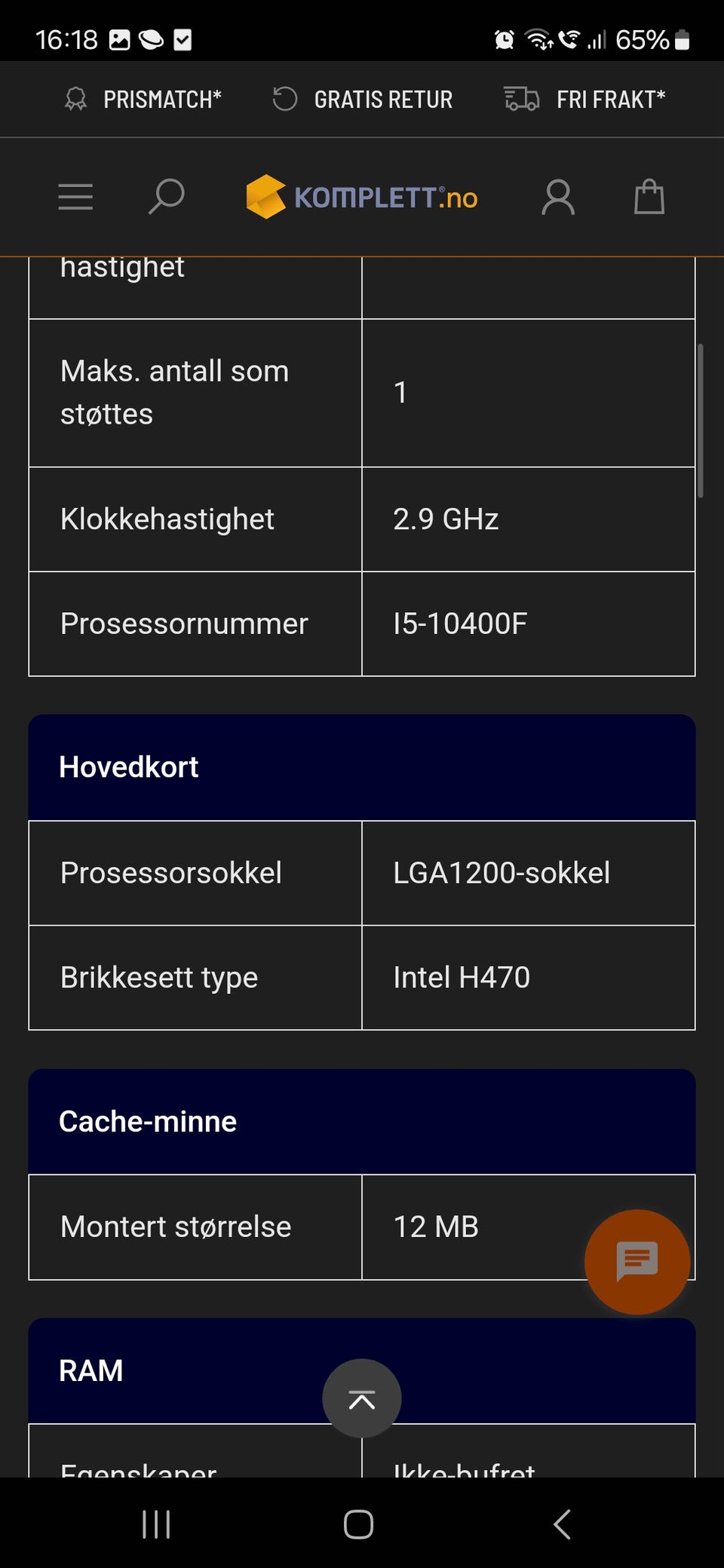
Task: Open the PRISMATCH* link
Action: pos(162,100)
